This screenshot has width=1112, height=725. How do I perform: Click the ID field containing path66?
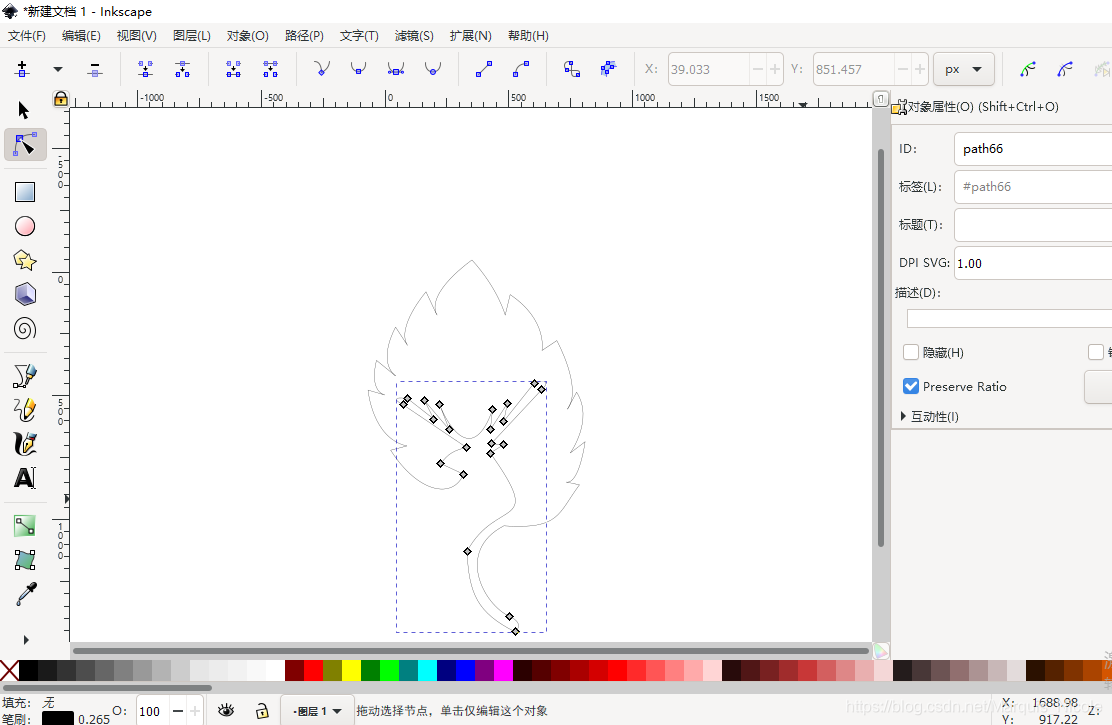pyautogui.click(x=1033, y=148)
